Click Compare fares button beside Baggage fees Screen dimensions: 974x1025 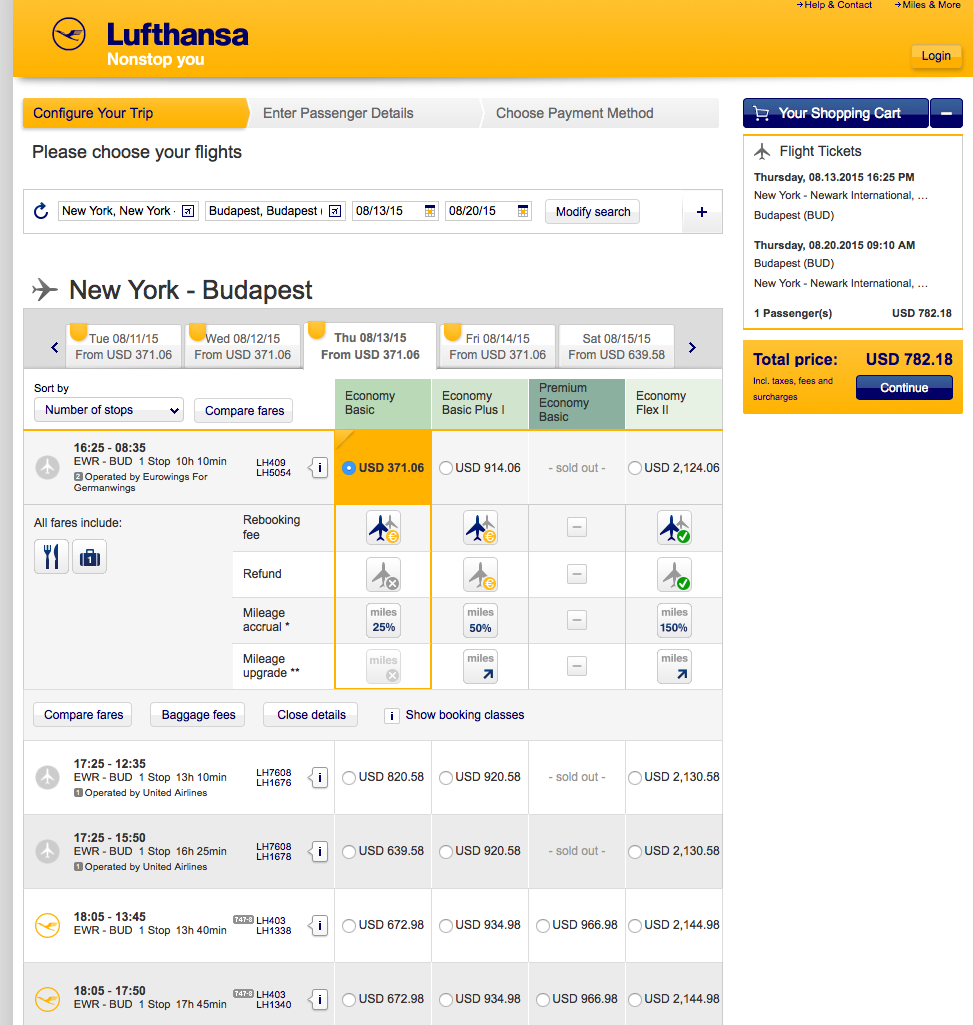(x=83, y=715)
